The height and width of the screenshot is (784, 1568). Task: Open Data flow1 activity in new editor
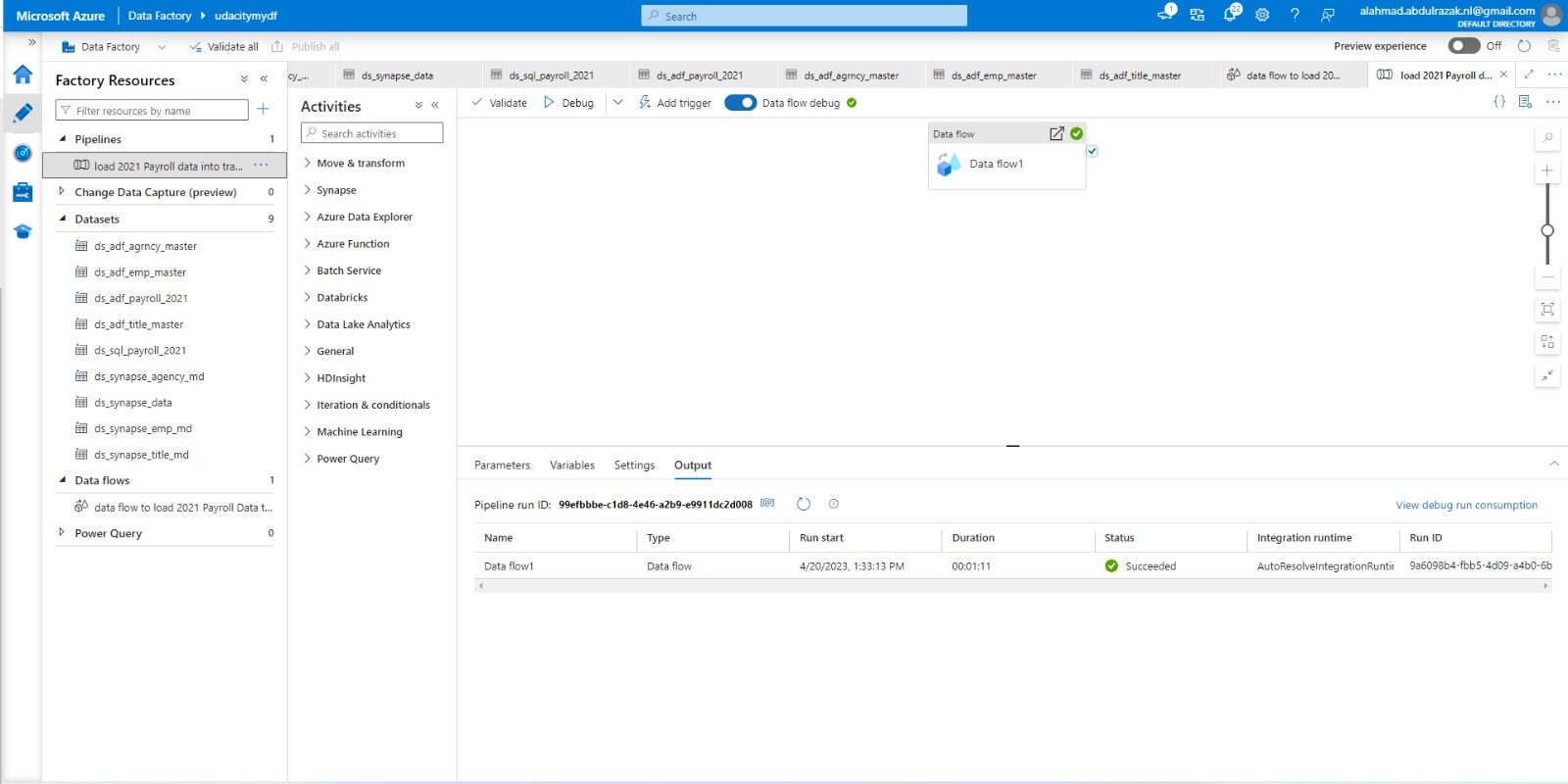1056,133
